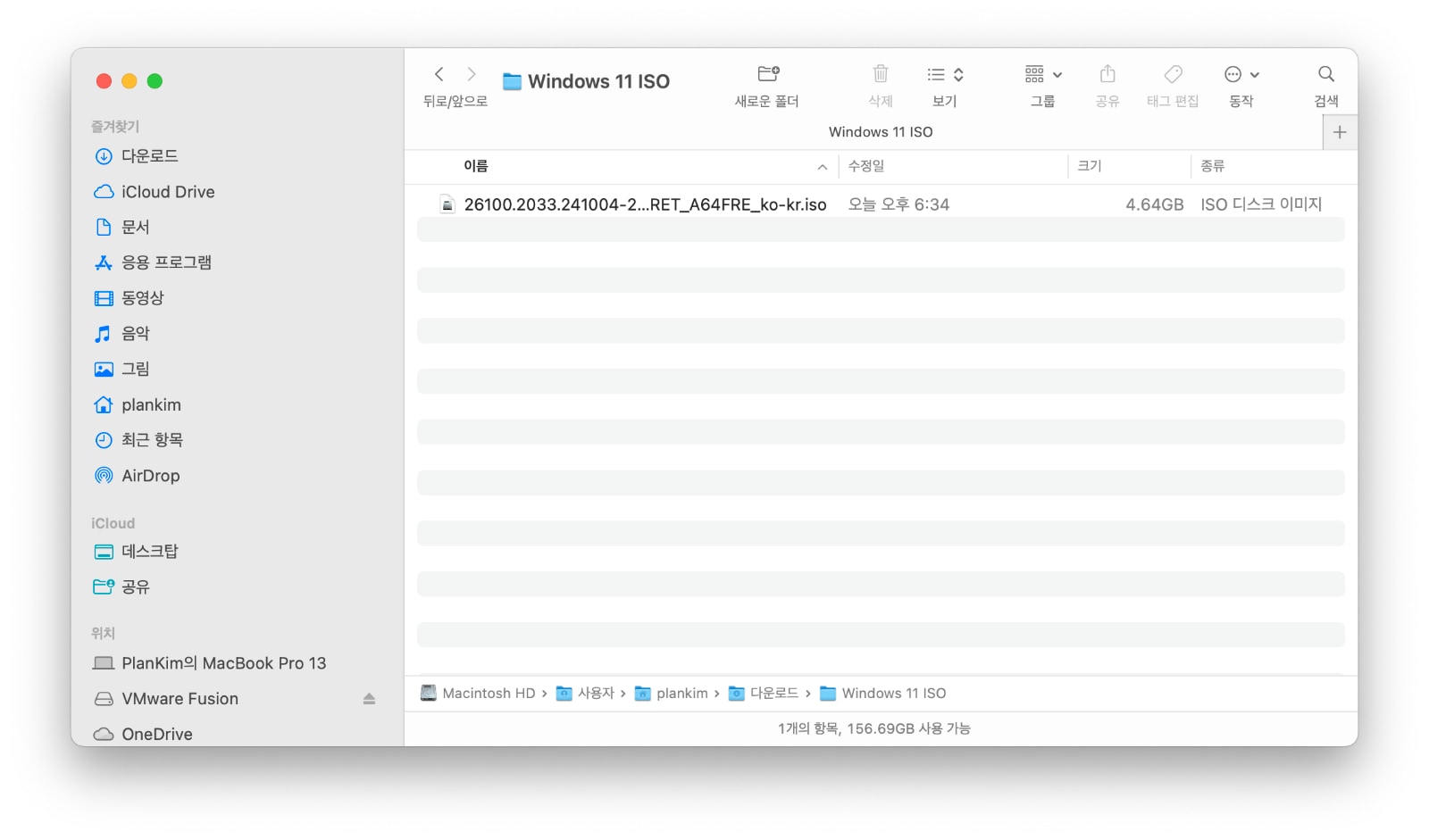Add a new tab with plus button
Image resolution: width=1429 pixels, height=840 pixels.
click(x=1340, y=132)
